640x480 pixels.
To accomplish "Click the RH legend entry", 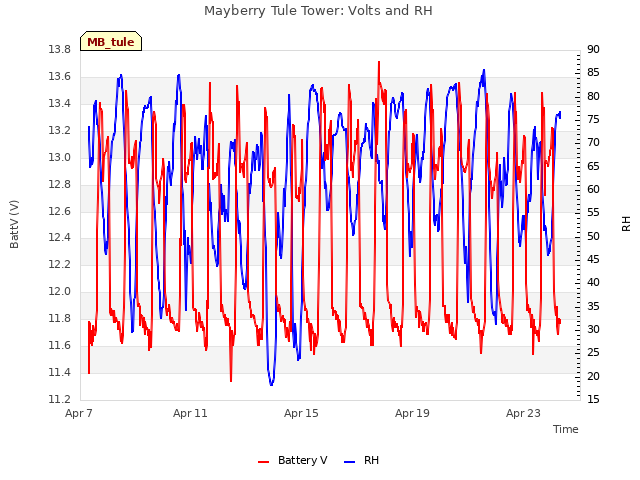I will 361,460.
